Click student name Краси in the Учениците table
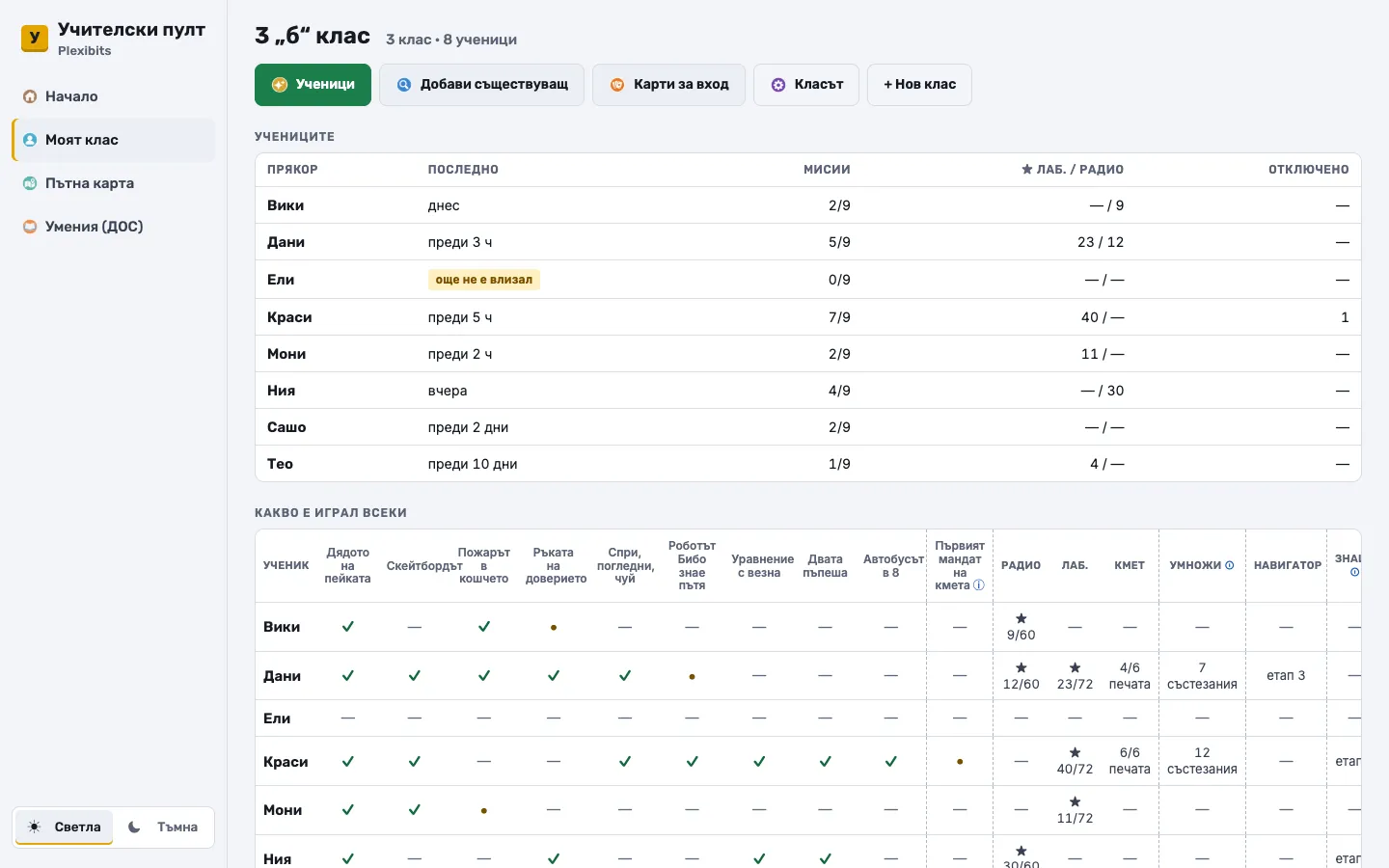 (289, 317)
